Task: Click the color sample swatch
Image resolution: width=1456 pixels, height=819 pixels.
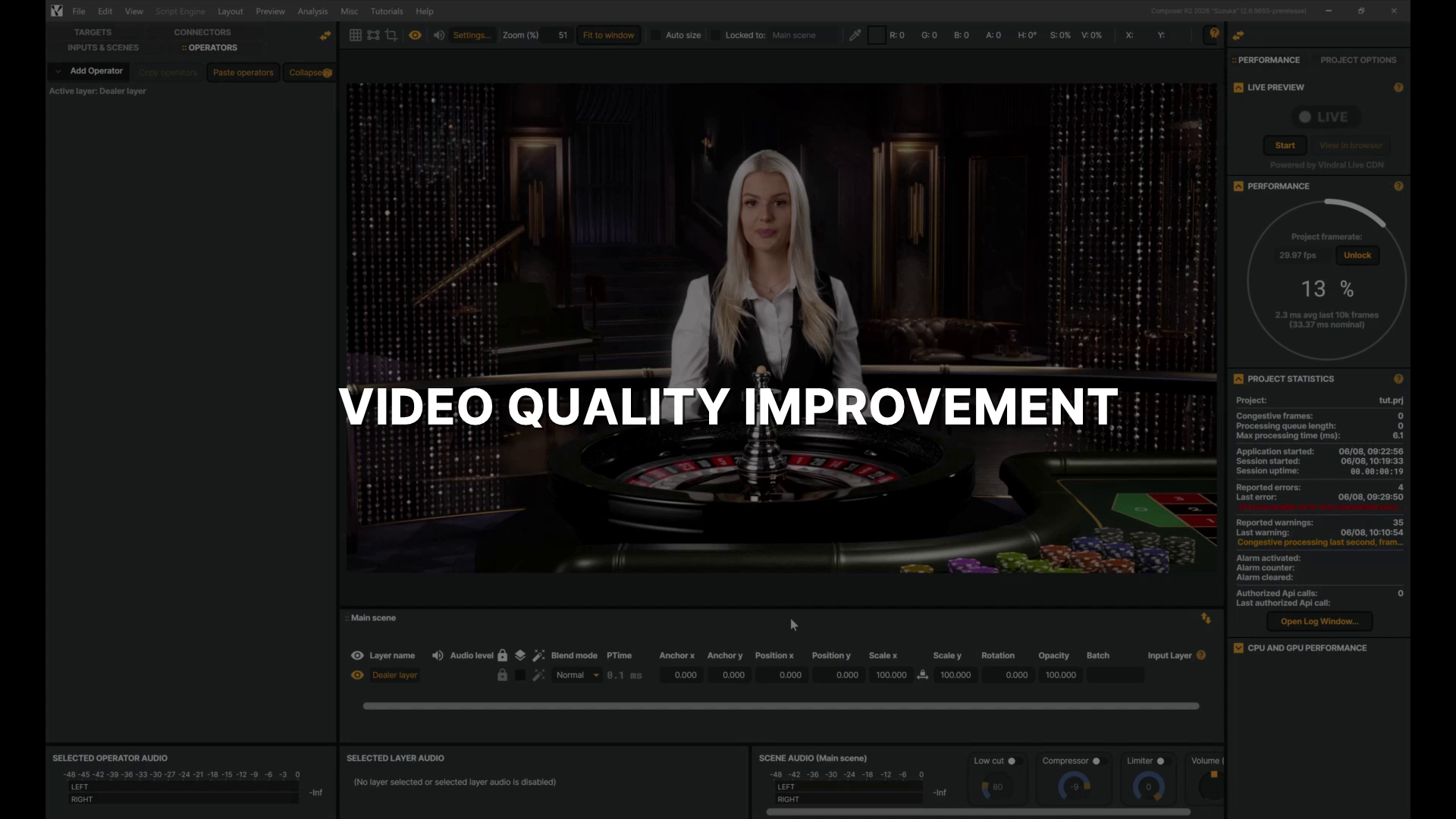Action: click(x=877, y=35)
